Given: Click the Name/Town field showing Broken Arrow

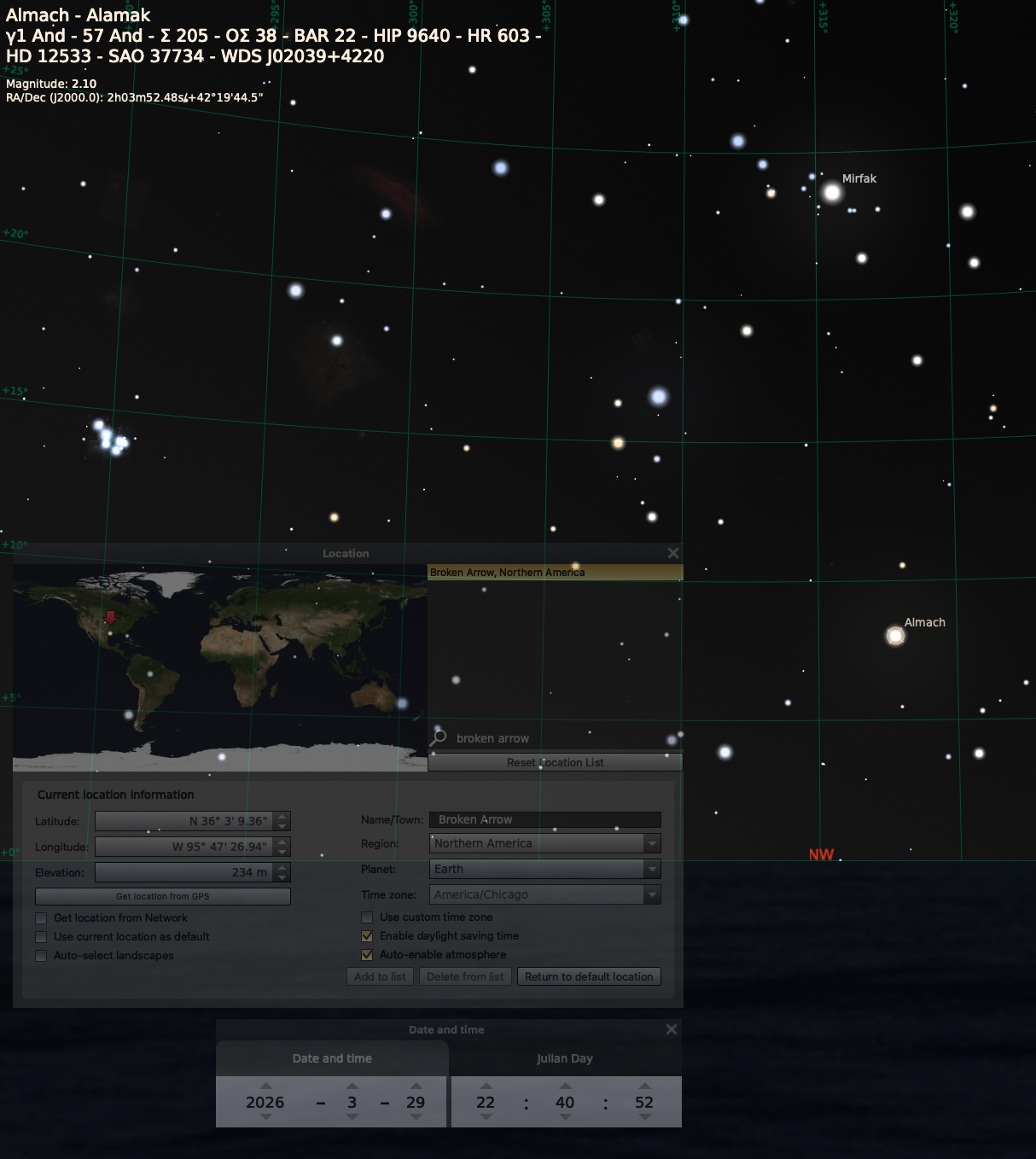Looking at the screenshot, I should pyautogui.click(x=545, y=819).
